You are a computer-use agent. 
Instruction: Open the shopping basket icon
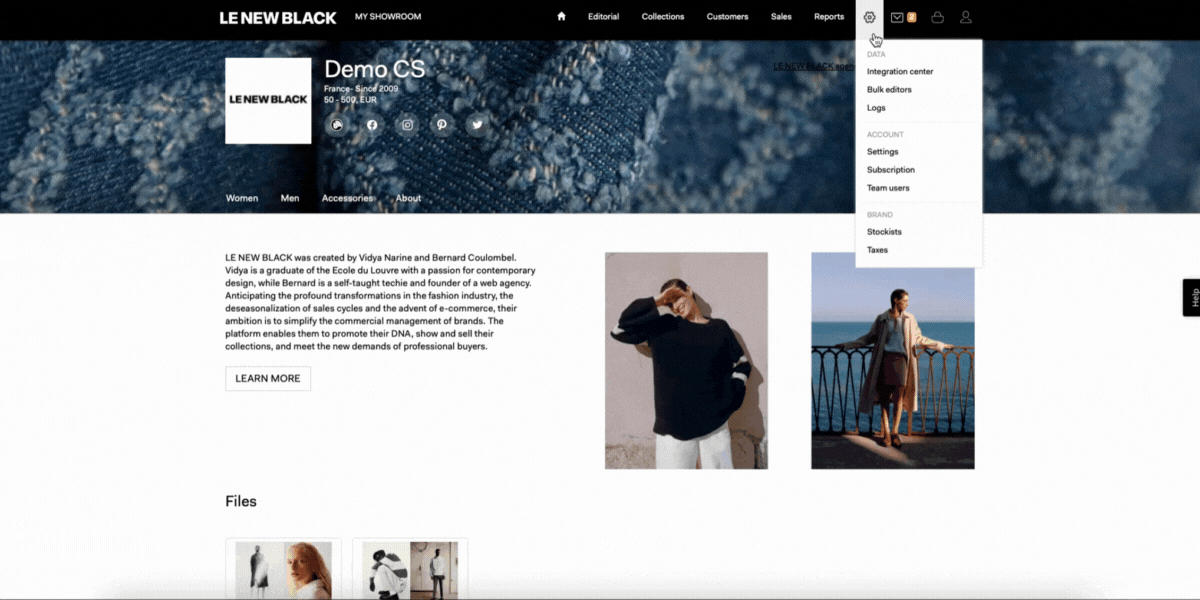pos(937,17)
